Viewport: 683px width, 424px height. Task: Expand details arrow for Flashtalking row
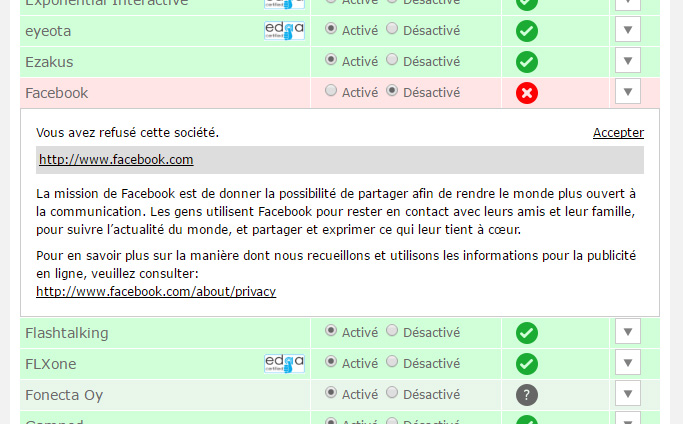[x=628, y=332]
